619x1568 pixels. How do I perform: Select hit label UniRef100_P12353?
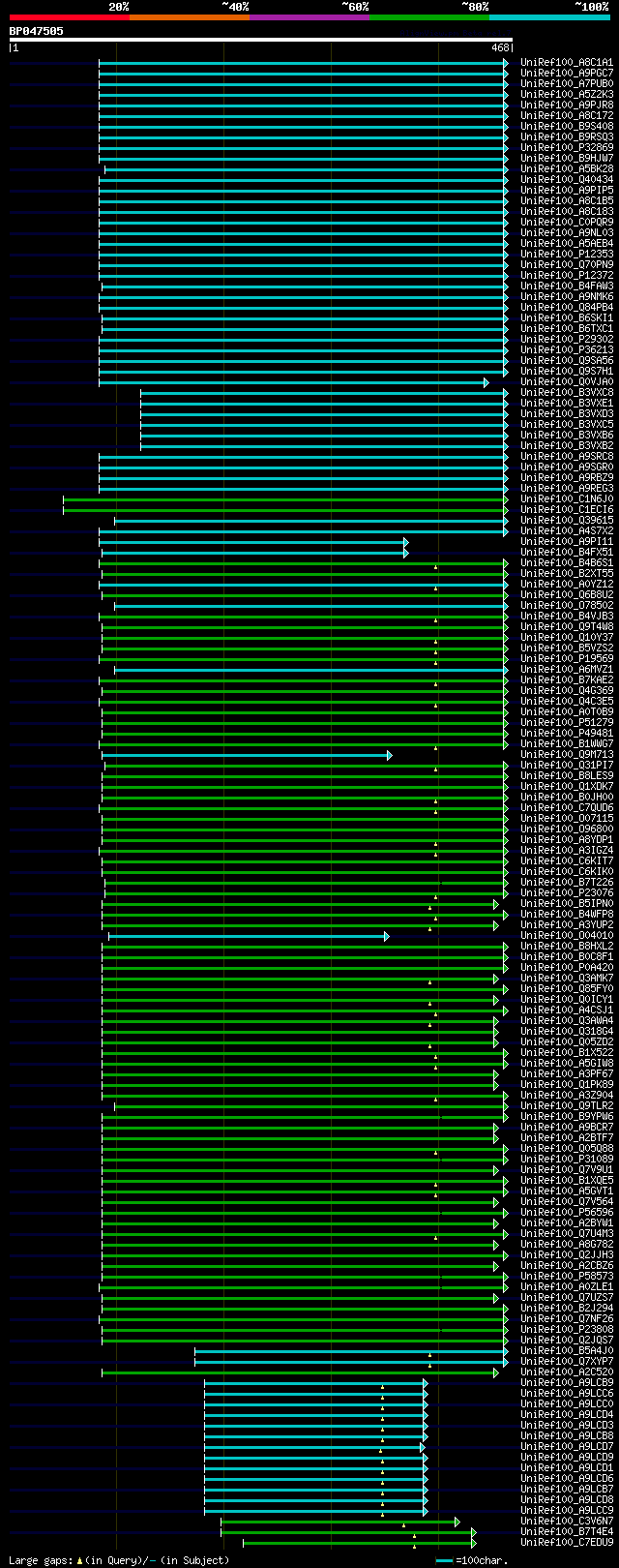pyautogui.click(x=567, y=255)
